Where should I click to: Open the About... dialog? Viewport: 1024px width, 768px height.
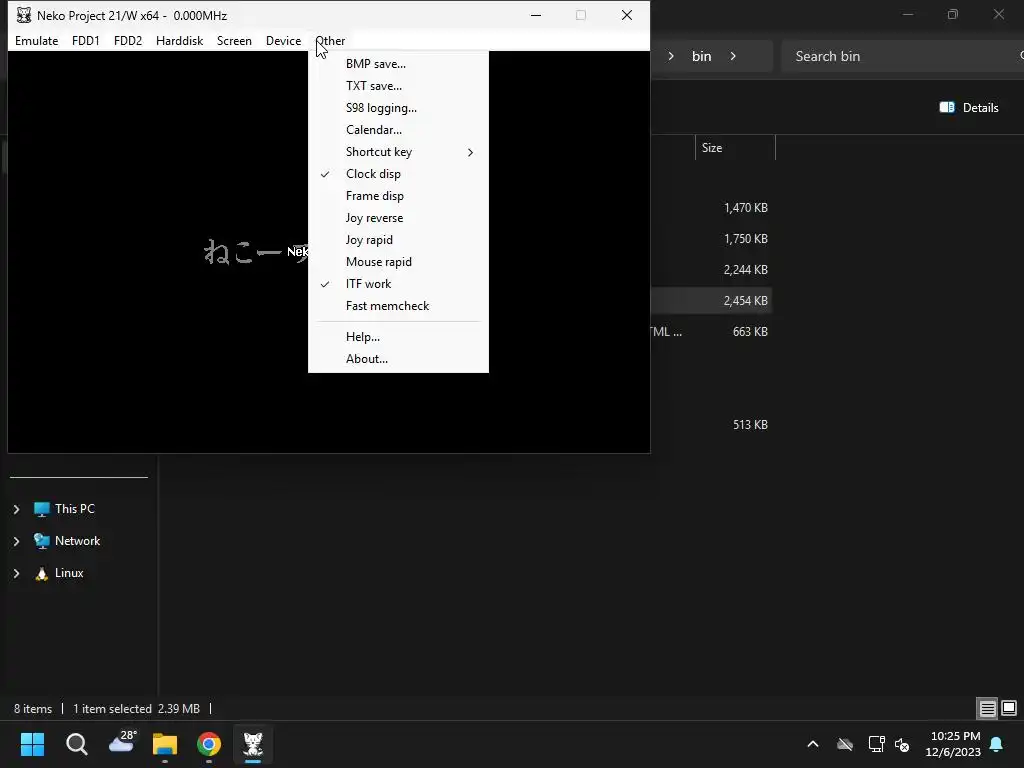(398, 359)
